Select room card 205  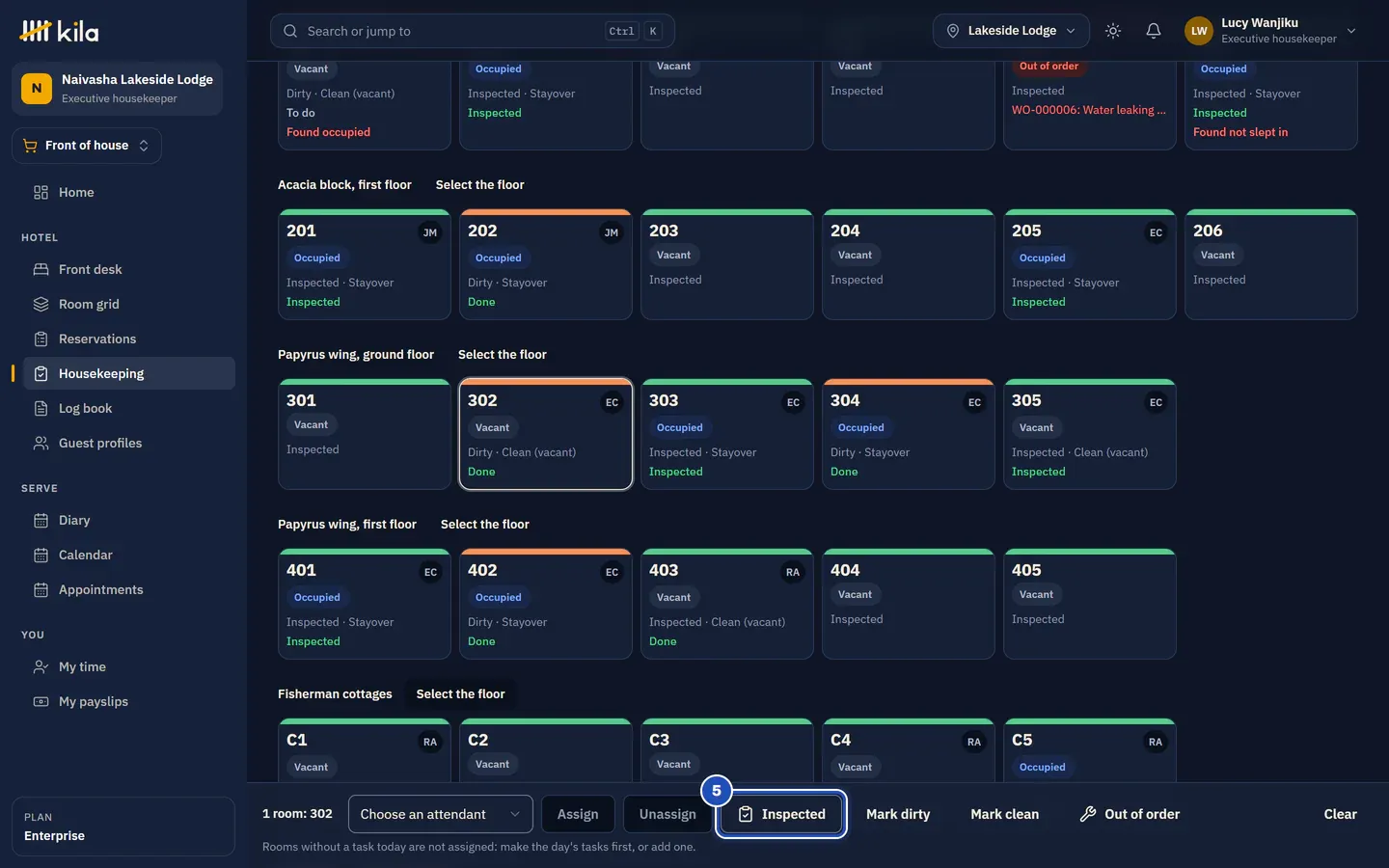point(1090,264)
